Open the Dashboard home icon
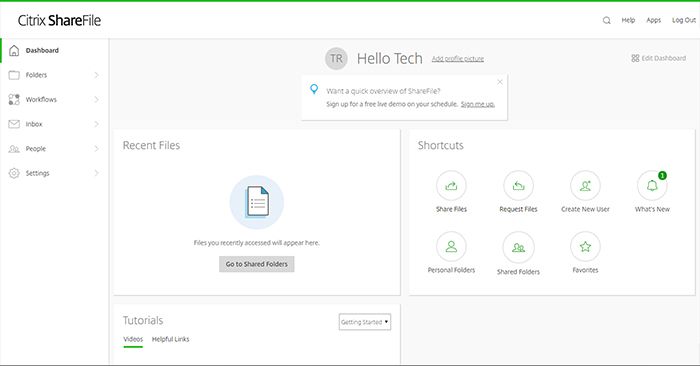Viewport: 700px width, 366px height. tap(14, 50)
